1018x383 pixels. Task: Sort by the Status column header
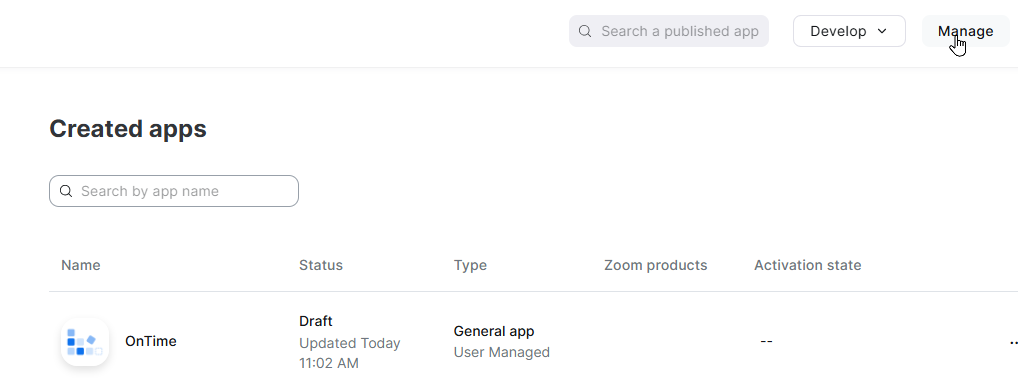[321, 265]
